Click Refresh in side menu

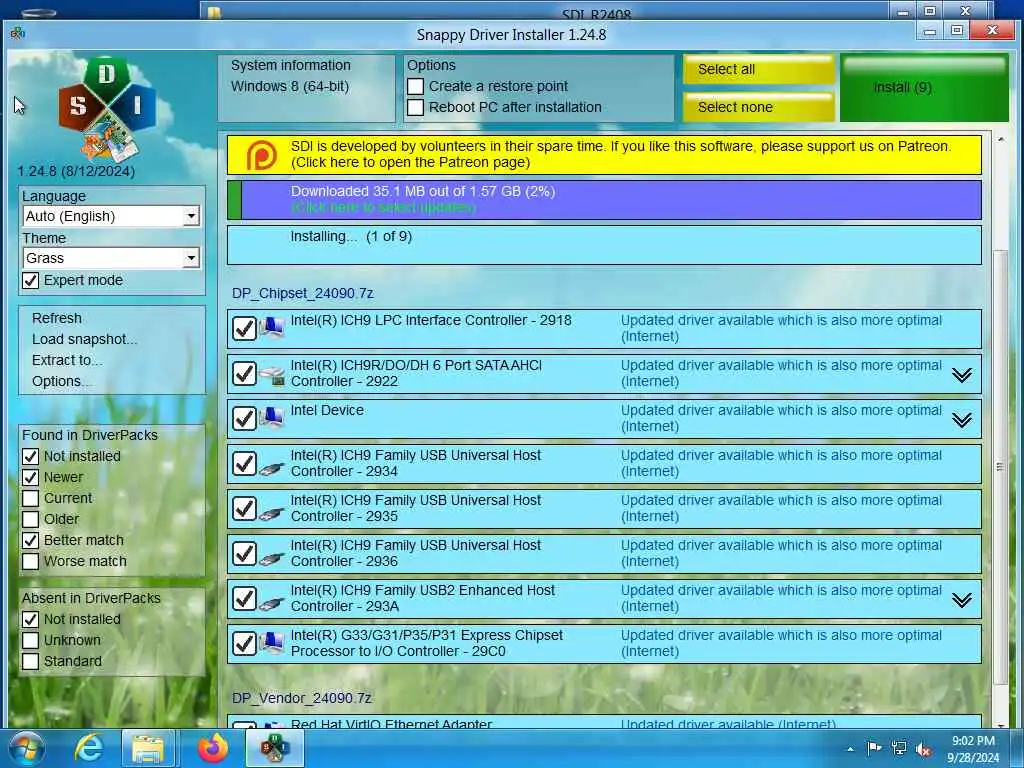(57, 318)
